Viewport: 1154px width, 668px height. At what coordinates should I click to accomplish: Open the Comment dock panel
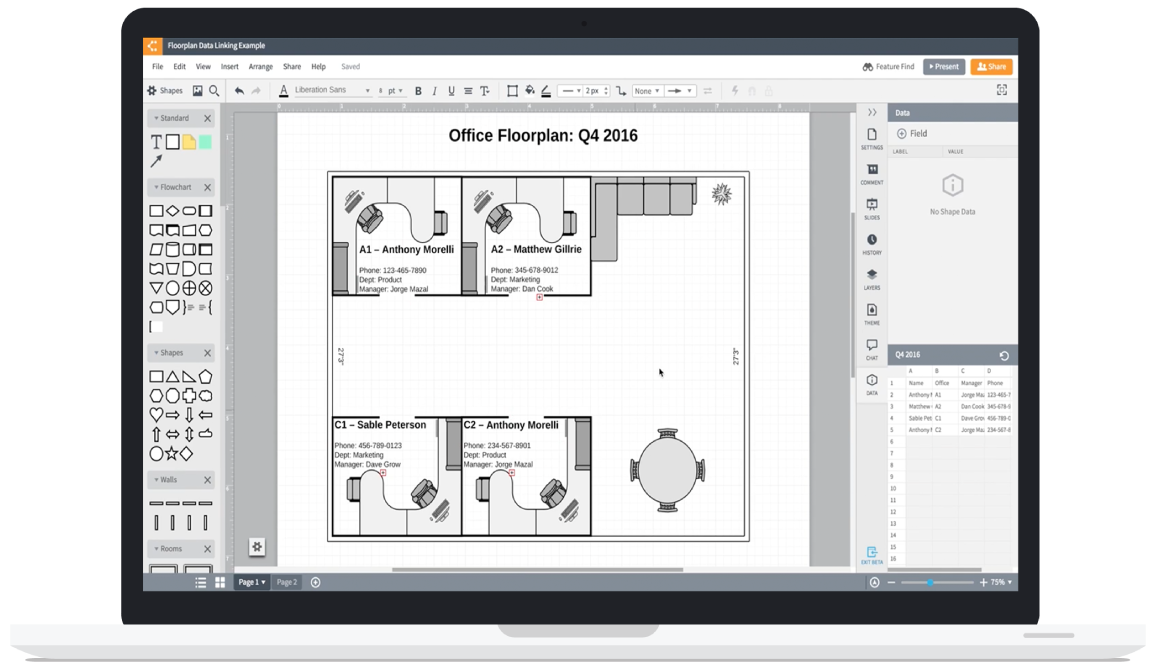[872, 174]
